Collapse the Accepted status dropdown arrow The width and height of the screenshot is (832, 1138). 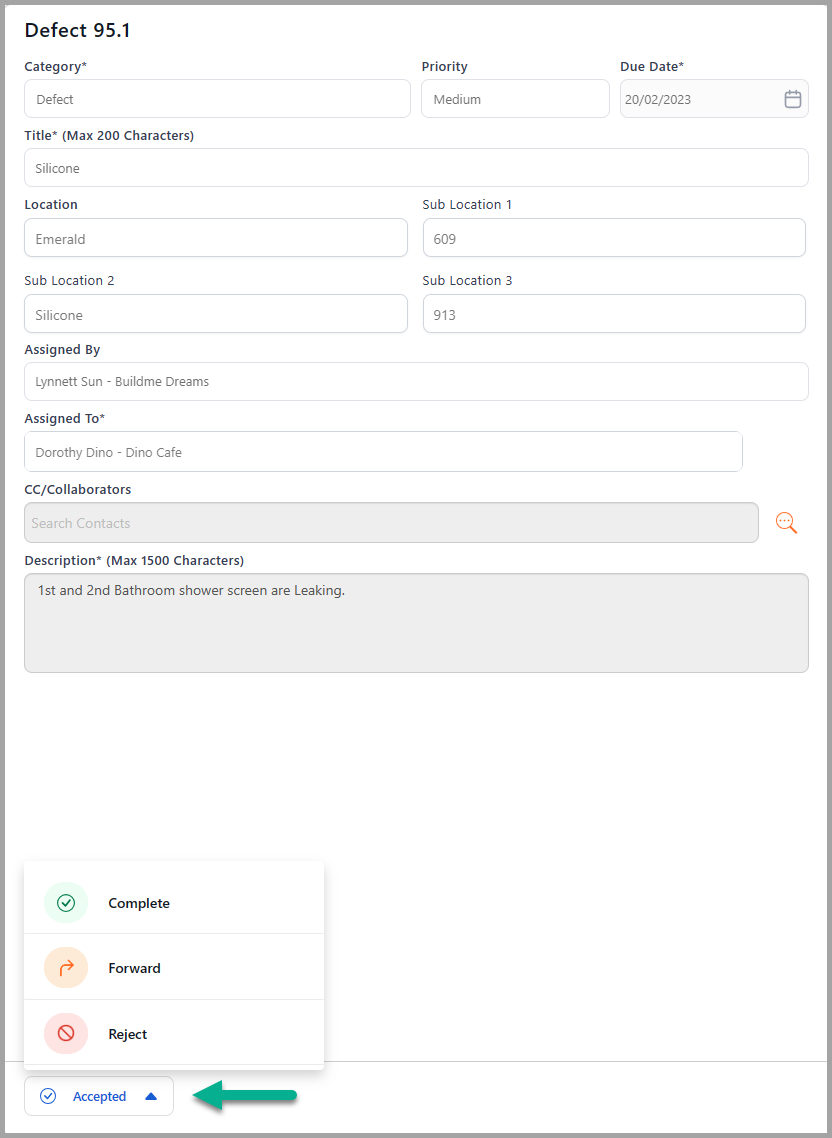151,1096
